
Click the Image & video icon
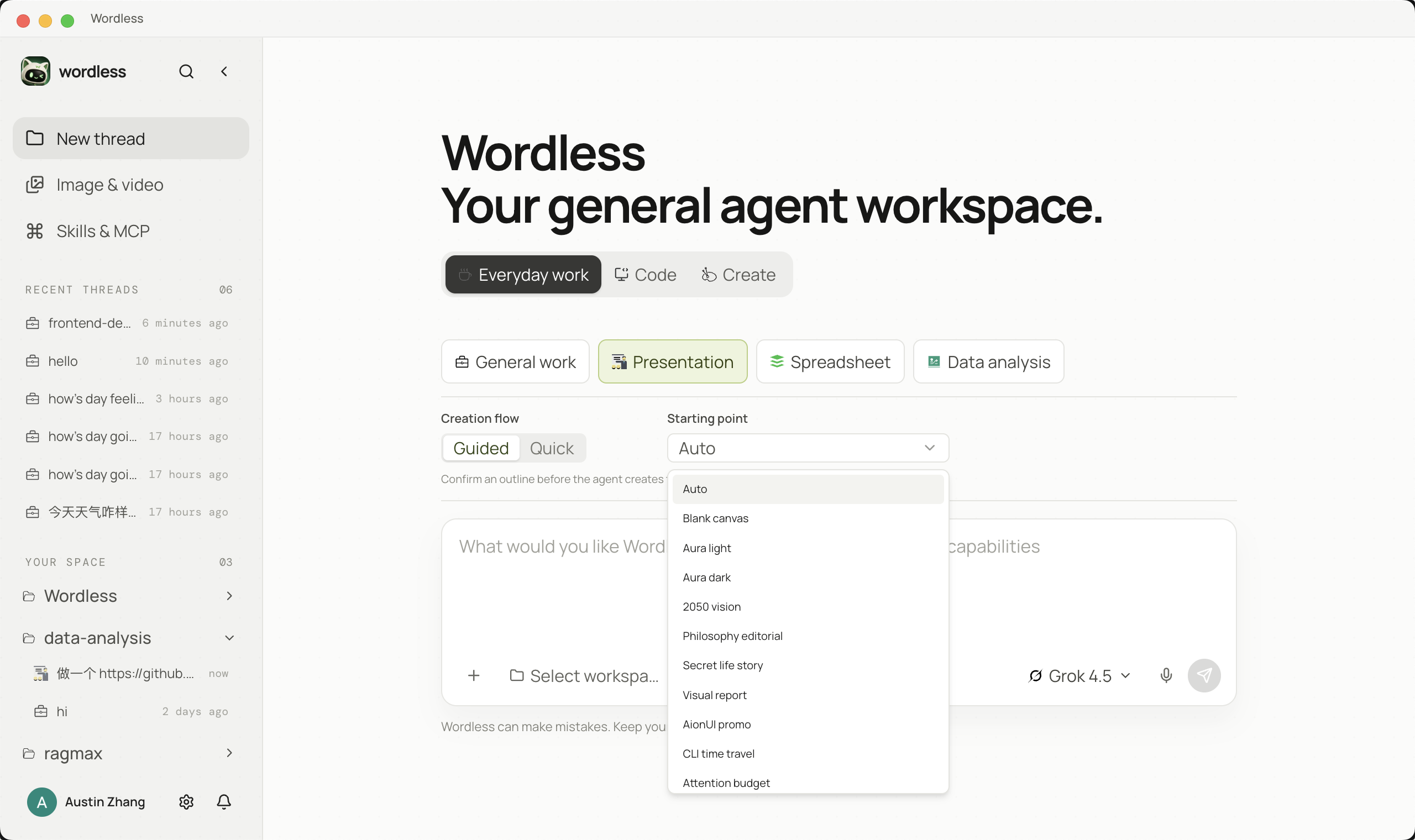pyautogui.click(x=35, y=185)
